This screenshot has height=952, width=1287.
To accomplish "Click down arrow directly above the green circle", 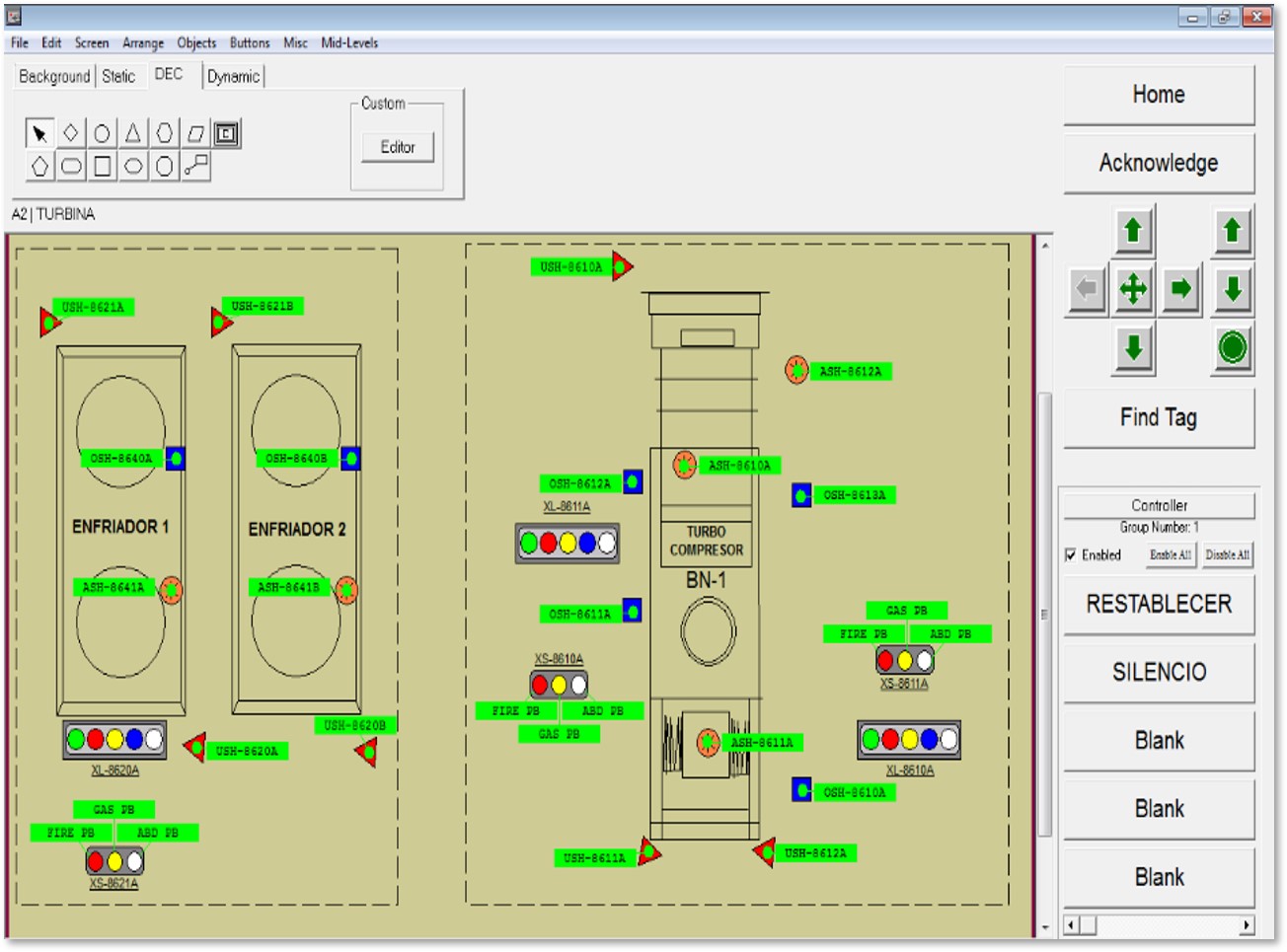I will (1232, 289).
